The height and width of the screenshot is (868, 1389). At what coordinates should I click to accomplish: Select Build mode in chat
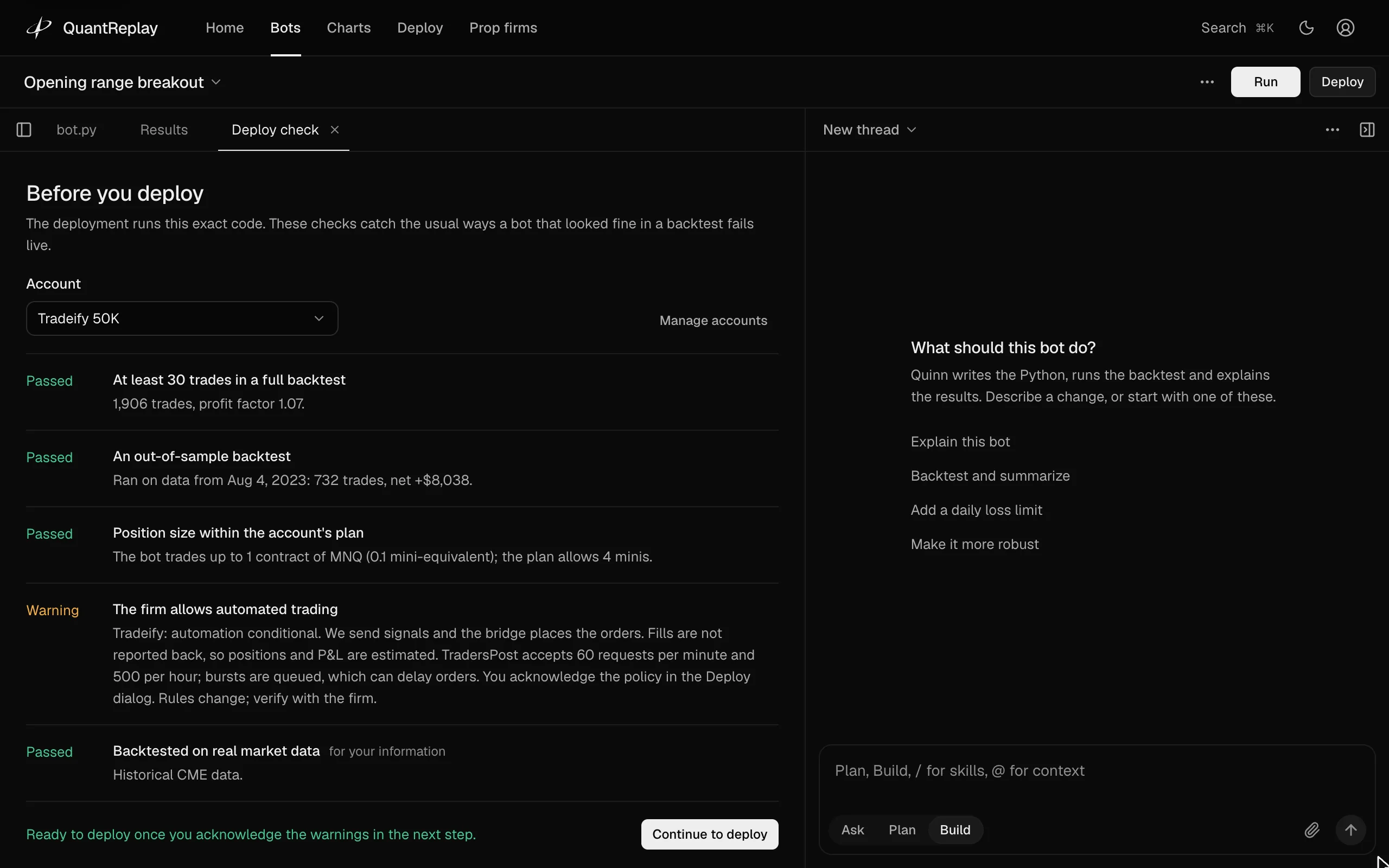point(955,830)
